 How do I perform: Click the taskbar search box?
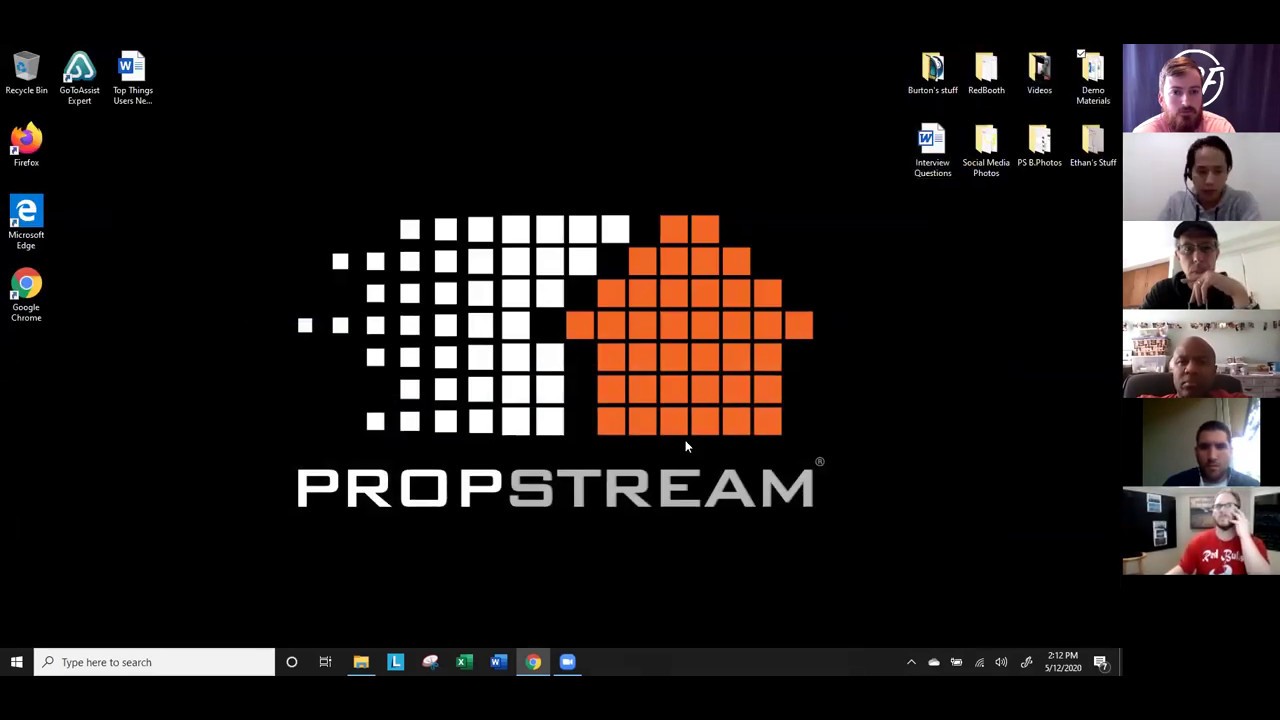tap(154, 662)
